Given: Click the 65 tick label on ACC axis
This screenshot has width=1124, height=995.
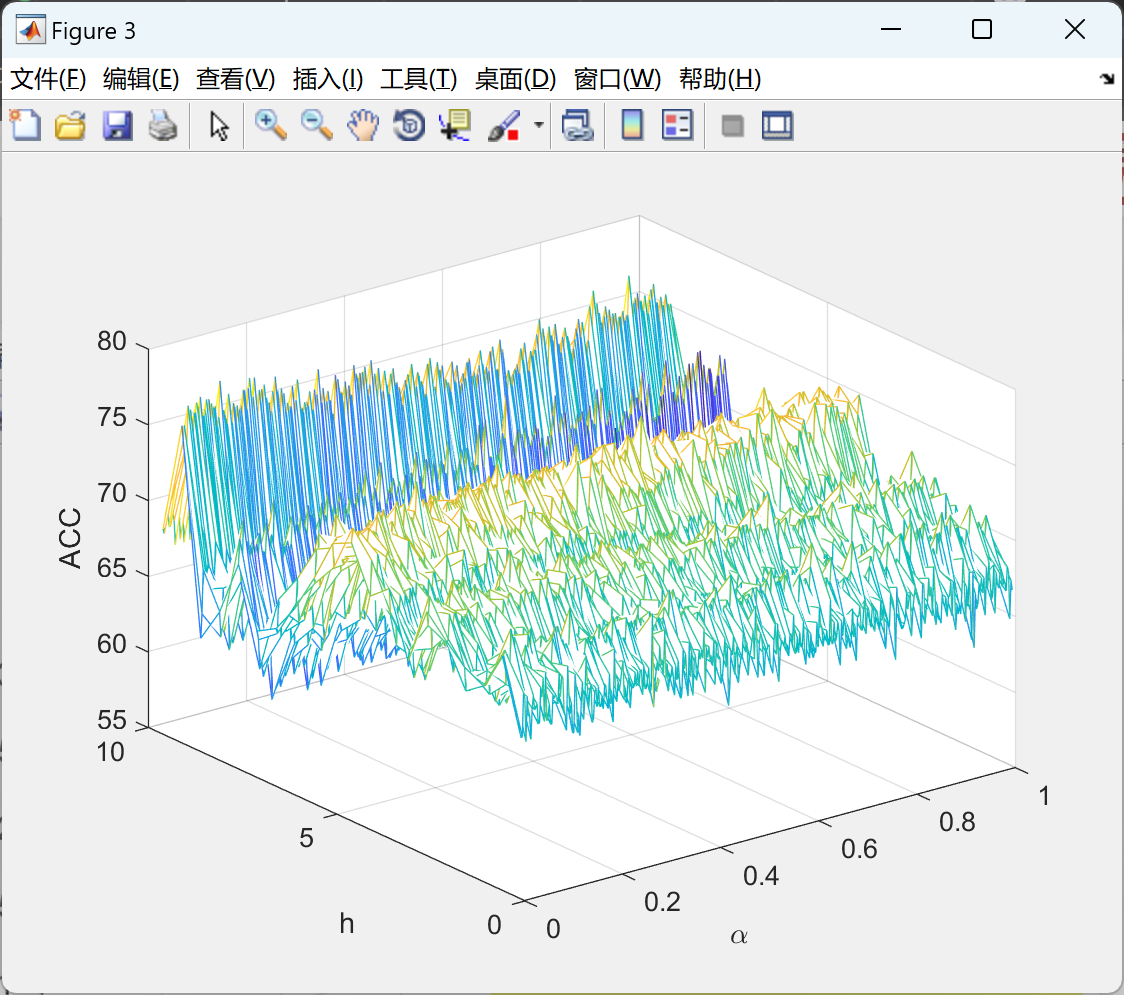Looking at the screenshot, I should [x=112, y=568].
